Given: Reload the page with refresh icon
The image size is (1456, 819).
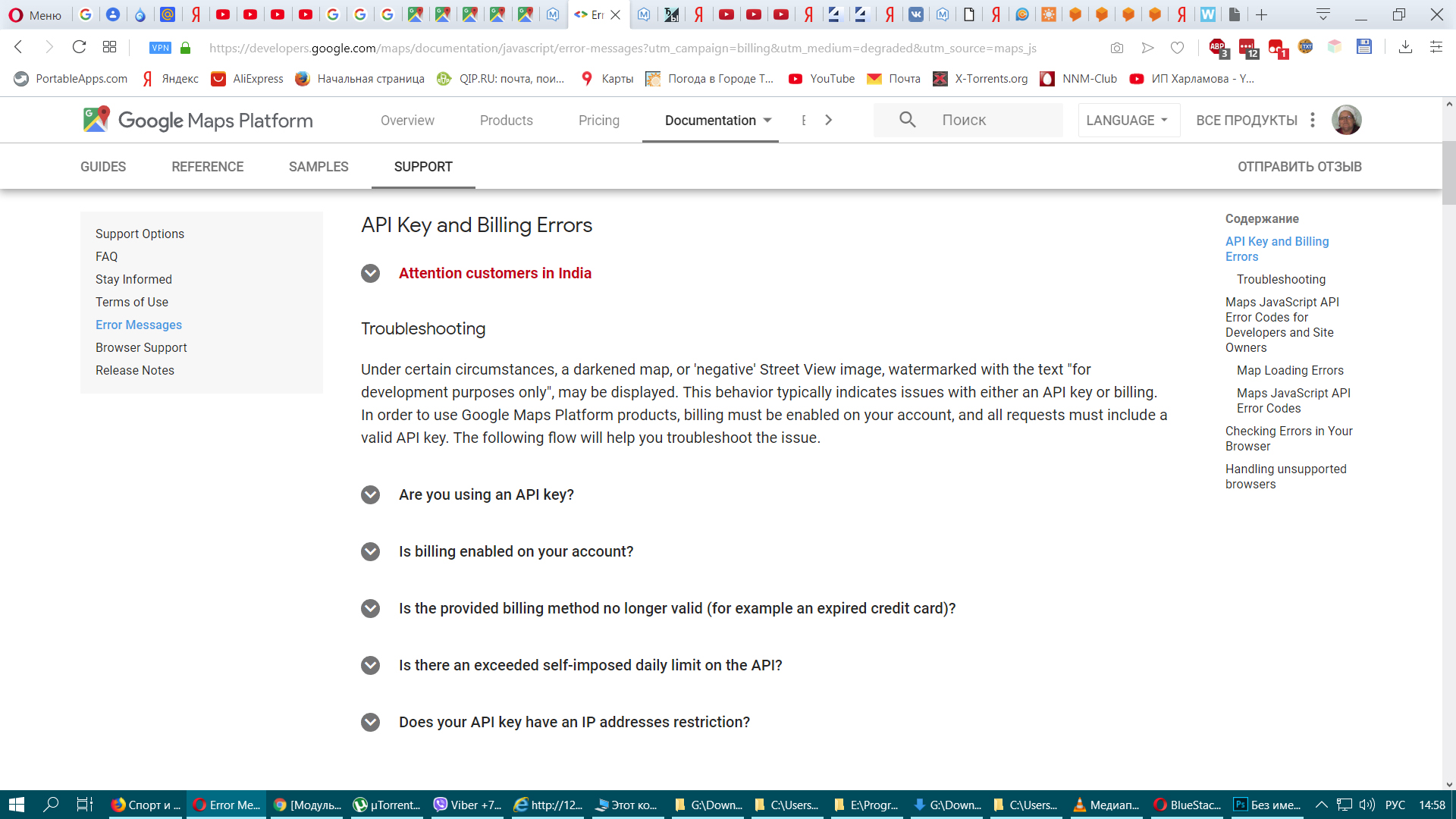Looking at the screenshot, I should click(x=79, y=47).
